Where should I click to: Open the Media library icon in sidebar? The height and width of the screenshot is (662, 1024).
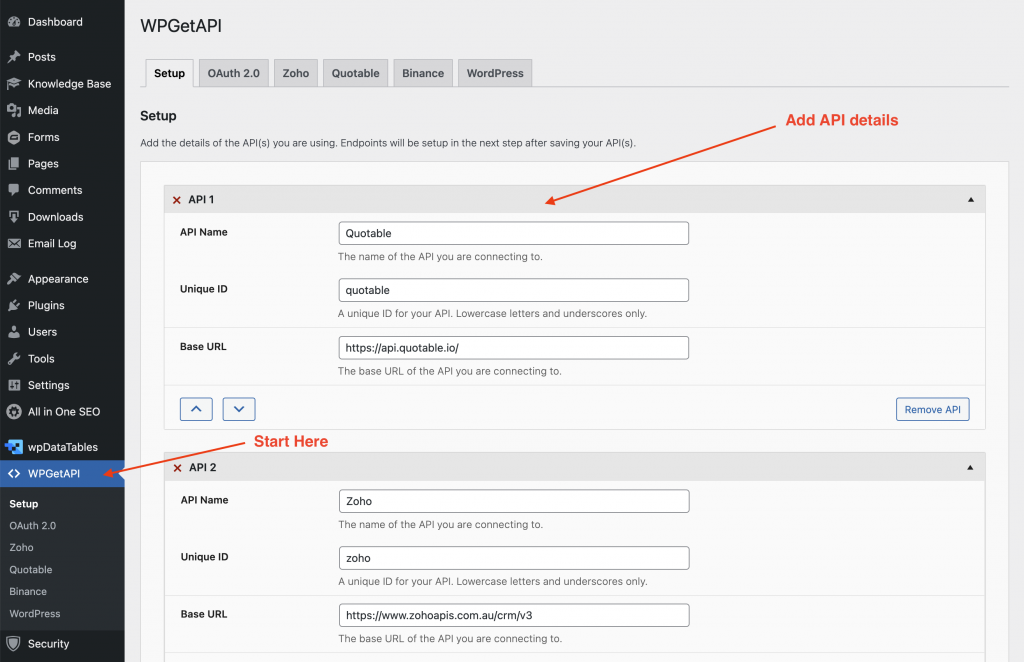tap(14, 110)
